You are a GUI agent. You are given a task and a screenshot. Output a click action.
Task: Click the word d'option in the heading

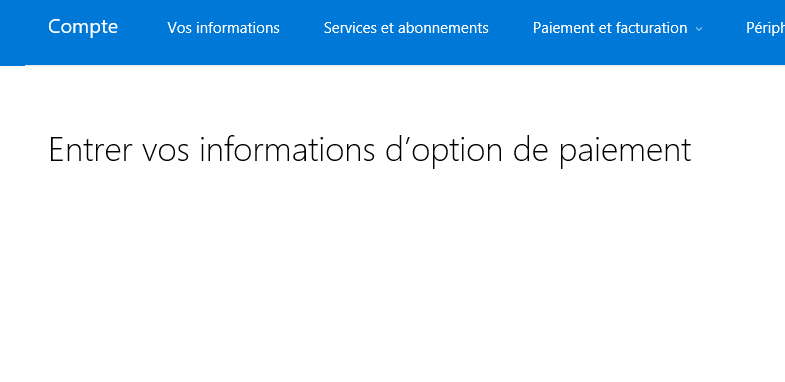click(444, 151)
